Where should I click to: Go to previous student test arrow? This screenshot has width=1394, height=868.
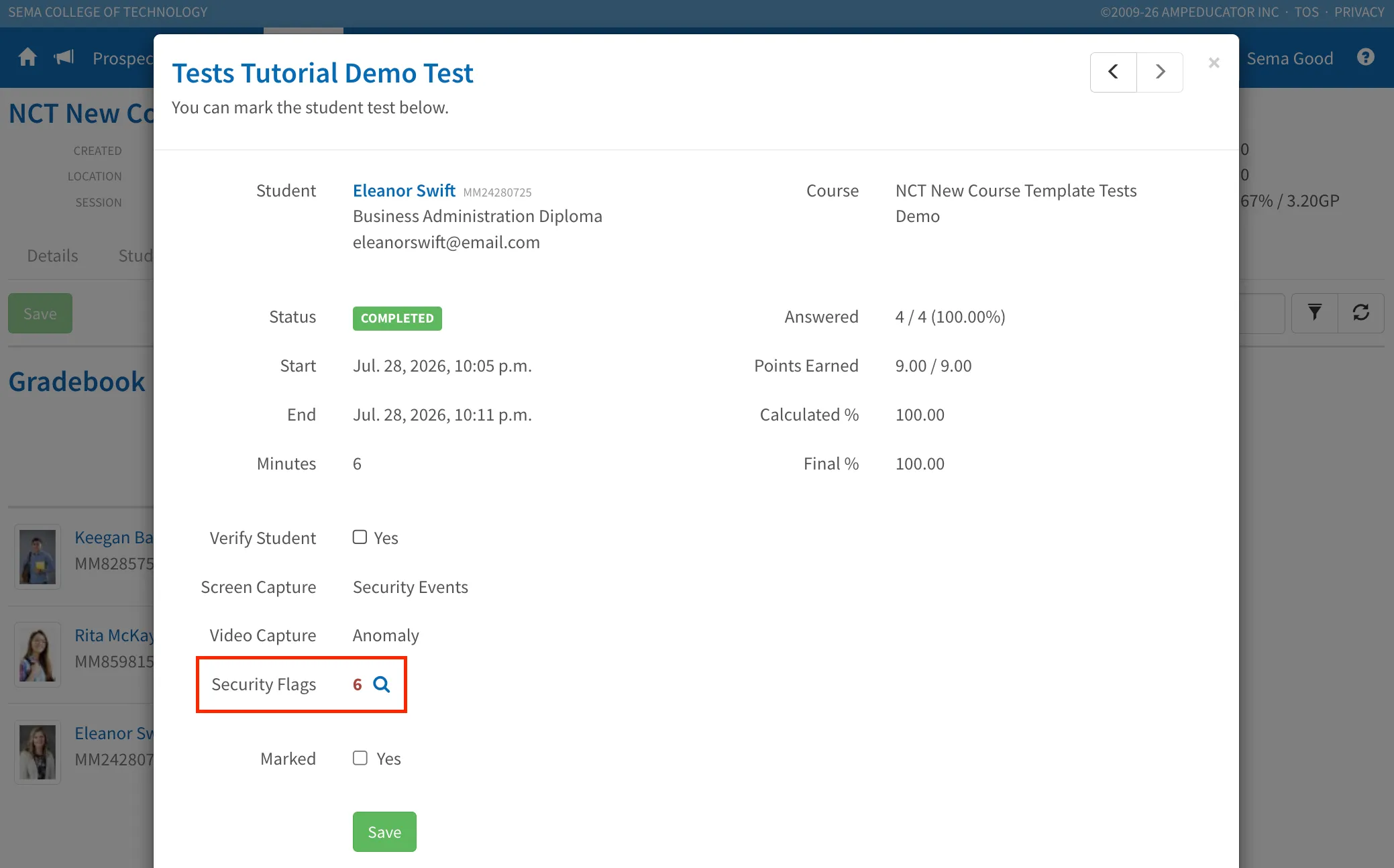coord(1114,72)
